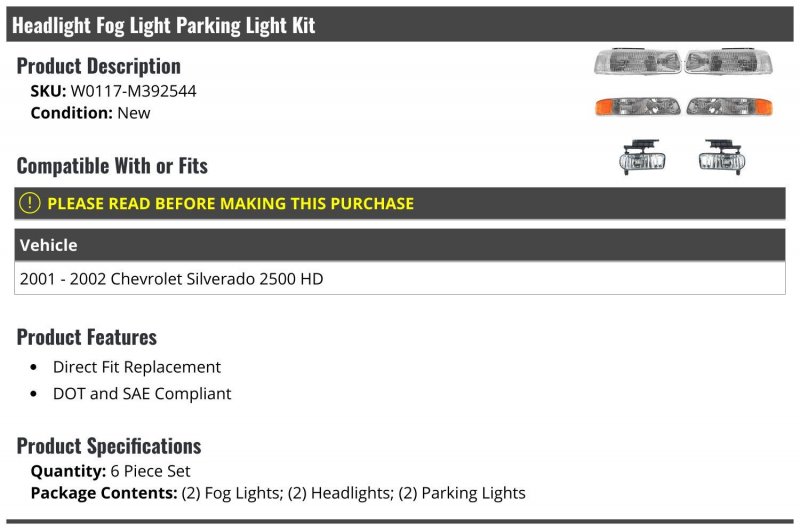The height and width of the screenshot is (530, 800).
Task: Click the "Please Read Before Making This Purchase" notice
Action: click(230, 203)
